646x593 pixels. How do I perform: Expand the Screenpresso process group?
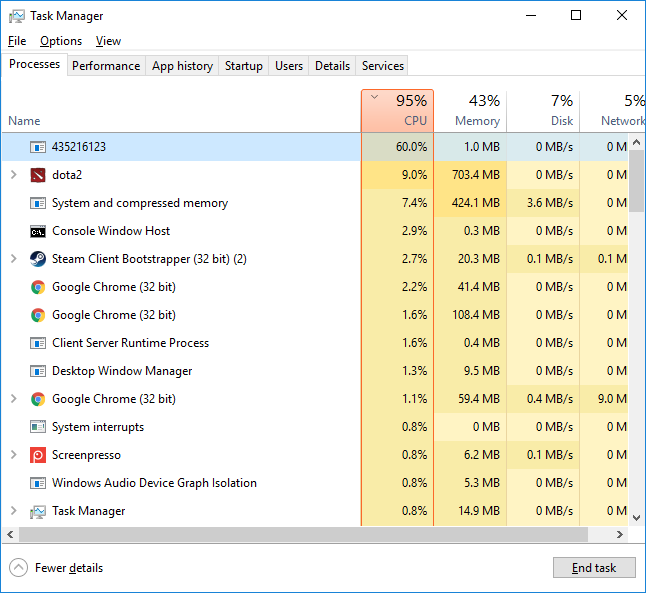tap(13, 455)
